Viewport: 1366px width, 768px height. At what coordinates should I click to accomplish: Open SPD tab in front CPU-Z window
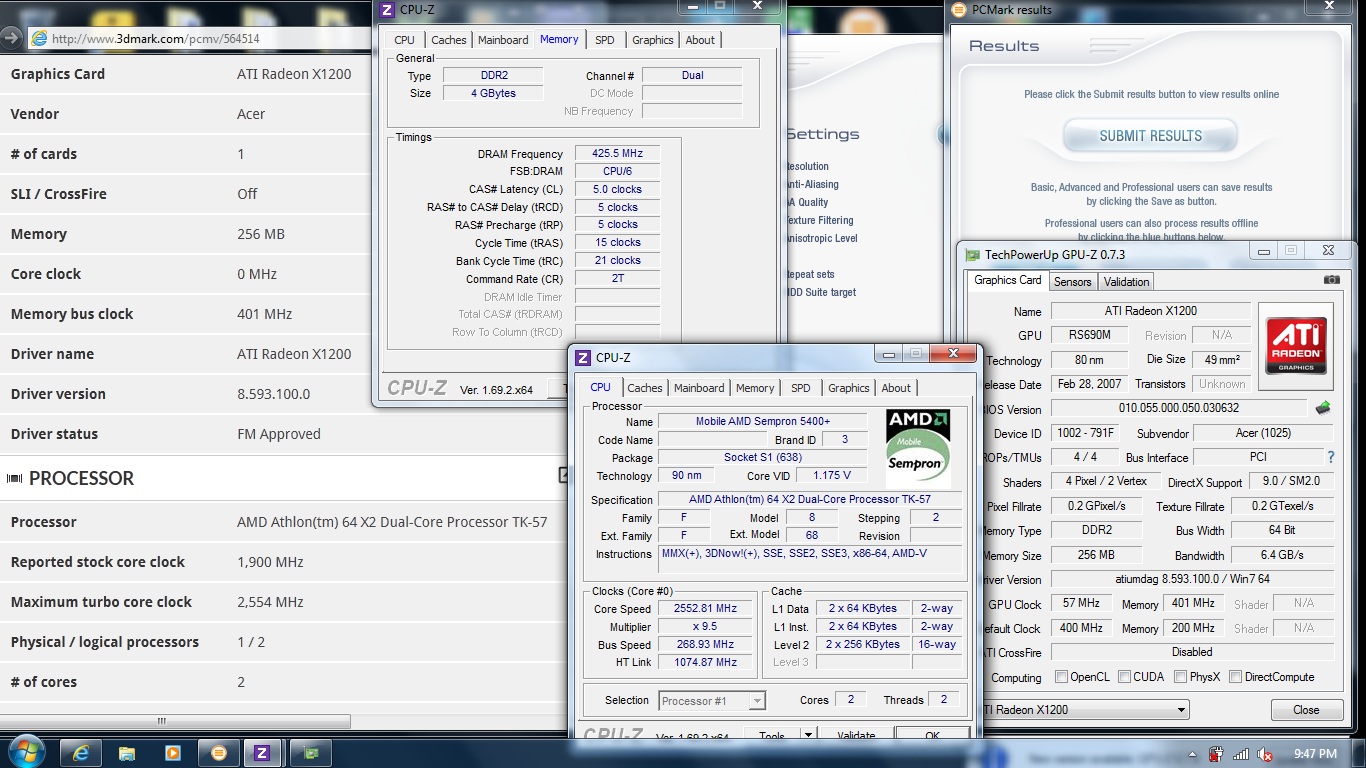pyautogui.click(x=801, y=388)
